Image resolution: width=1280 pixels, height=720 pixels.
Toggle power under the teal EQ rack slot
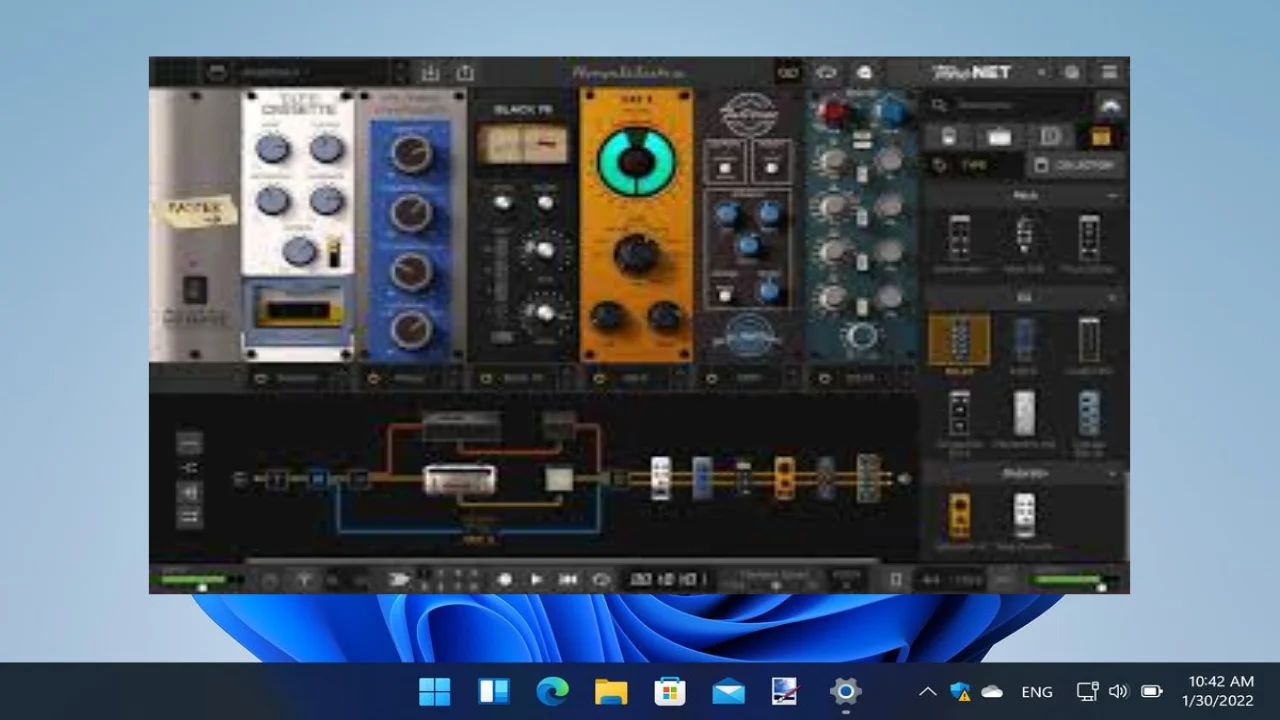[826, 379]
